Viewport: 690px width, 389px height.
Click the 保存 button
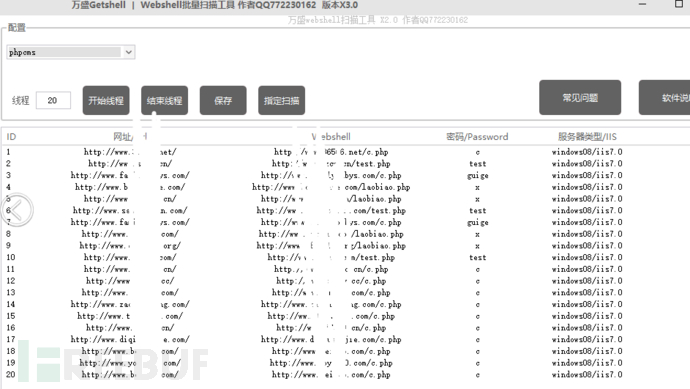[223, 100]
